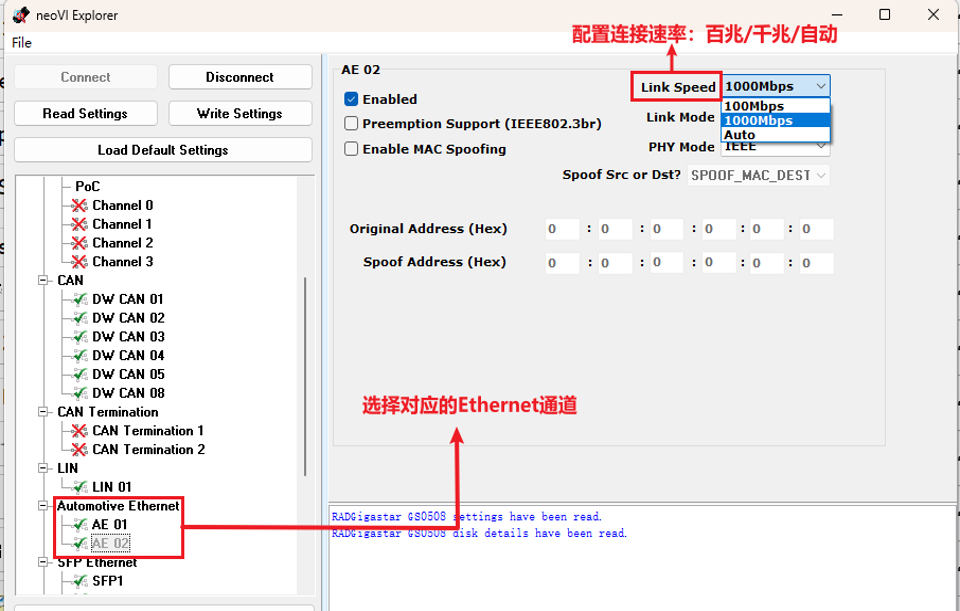Select the green check icon beside LIN 01
The width and height of the screenshot is (960, 611).
tap(78, 487)
